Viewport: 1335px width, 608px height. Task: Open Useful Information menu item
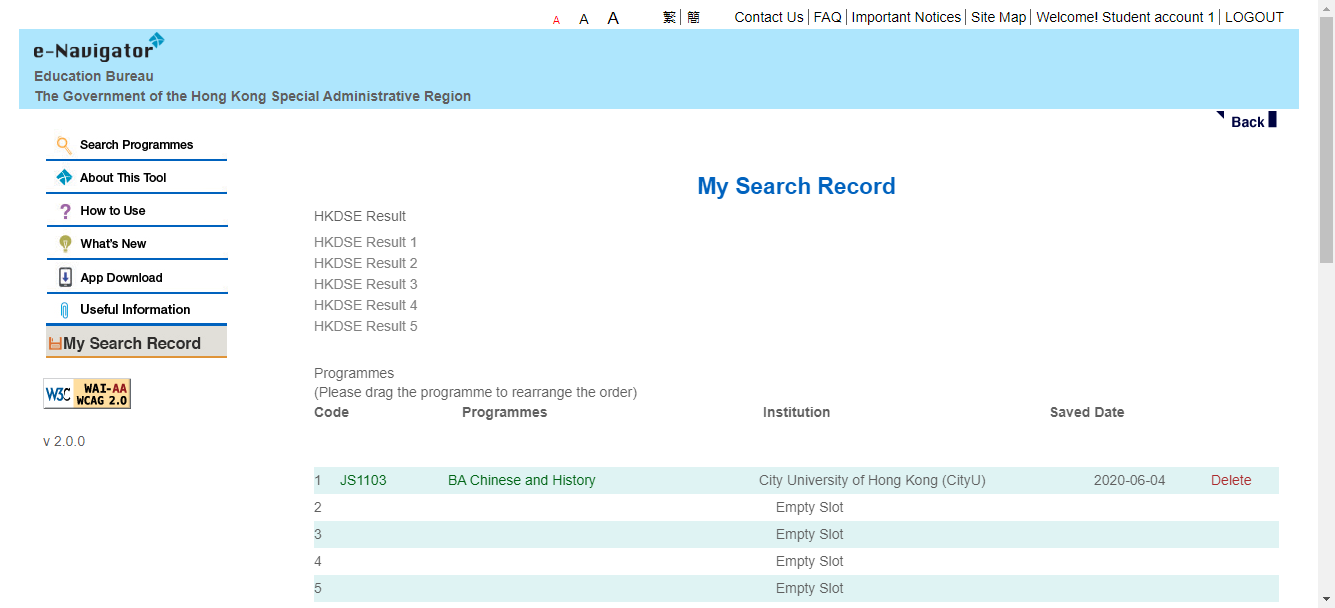pos(135,309)
